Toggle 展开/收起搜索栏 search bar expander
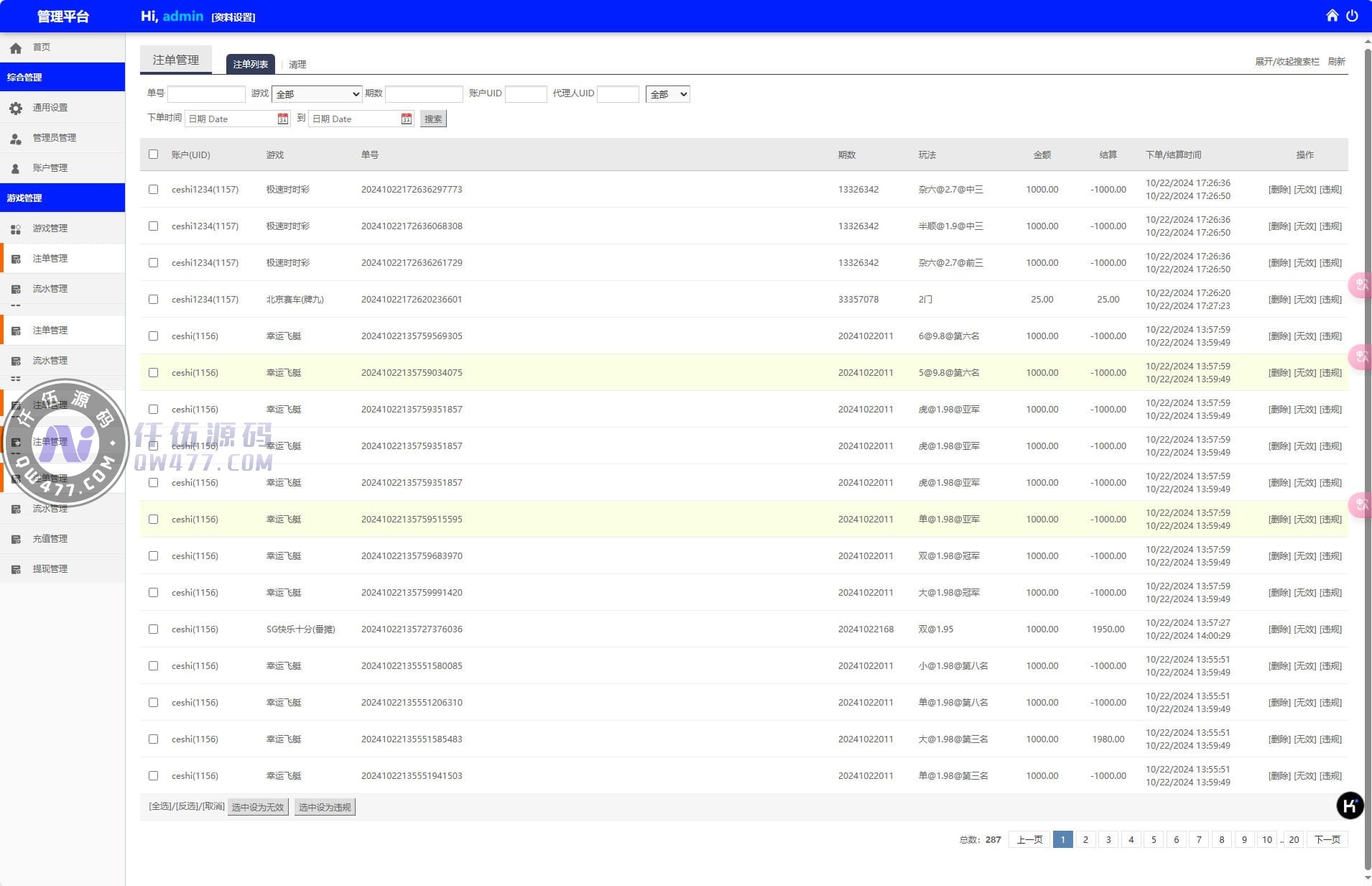Screen dimensions: 1372x886 [1287, 62]
